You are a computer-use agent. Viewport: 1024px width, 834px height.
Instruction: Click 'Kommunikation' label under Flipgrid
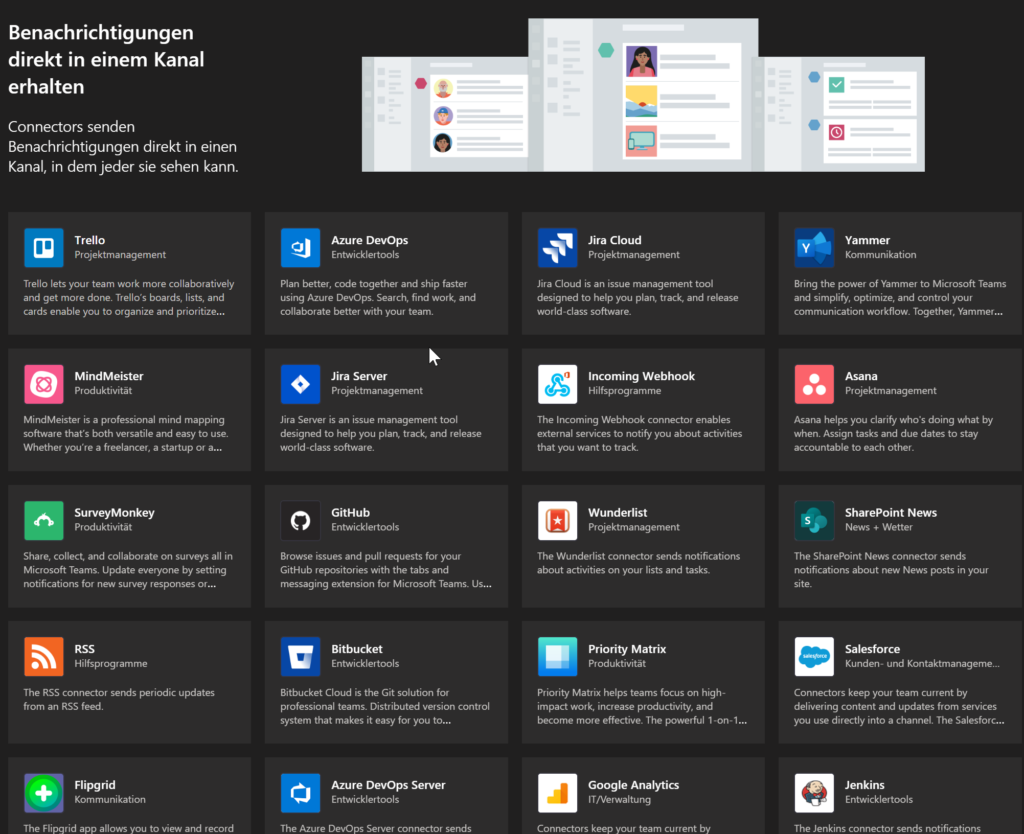[x=110, y=799]
